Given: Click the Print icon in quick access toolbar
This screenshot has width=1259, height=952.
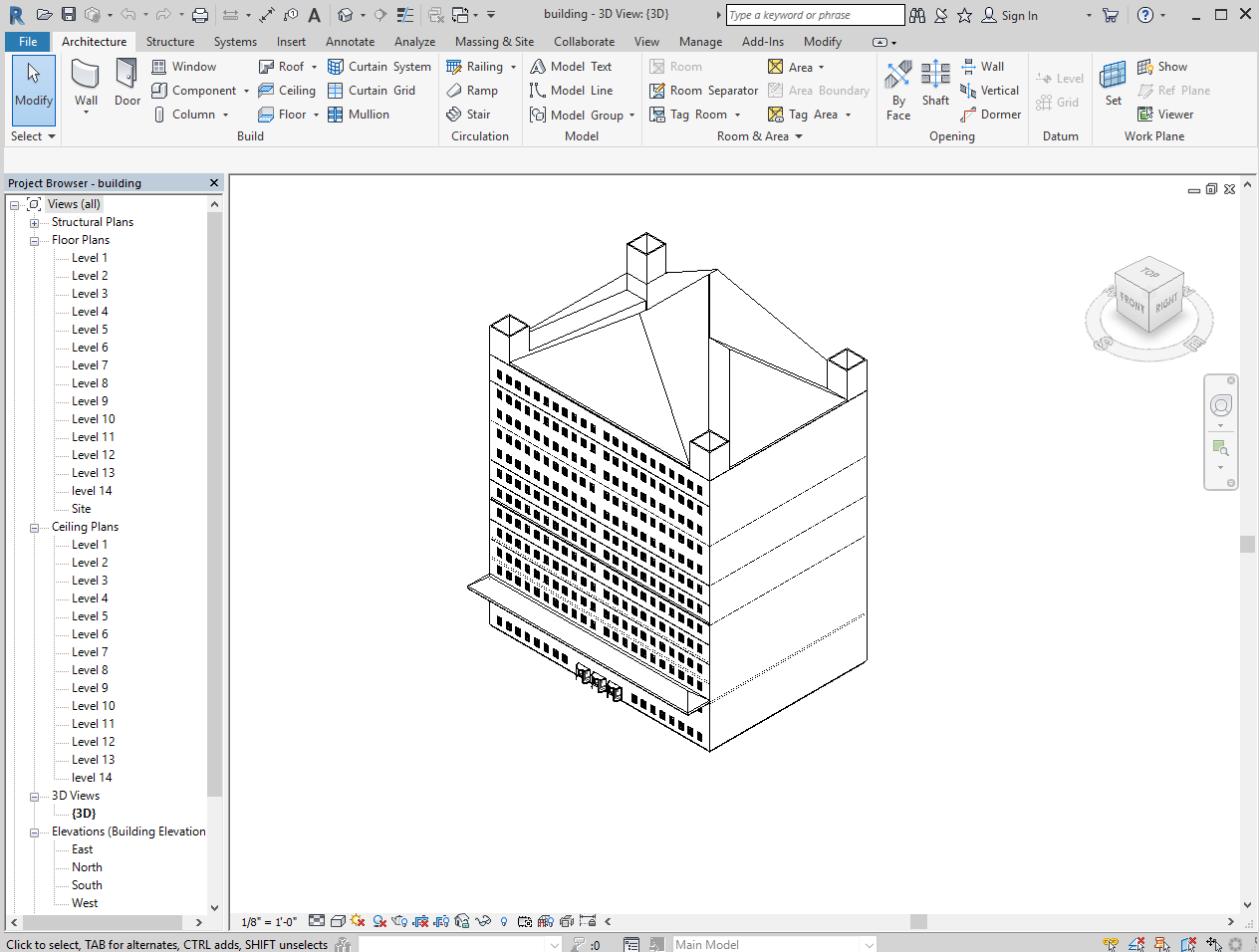Looking at the screenshot, I should 200,15.
